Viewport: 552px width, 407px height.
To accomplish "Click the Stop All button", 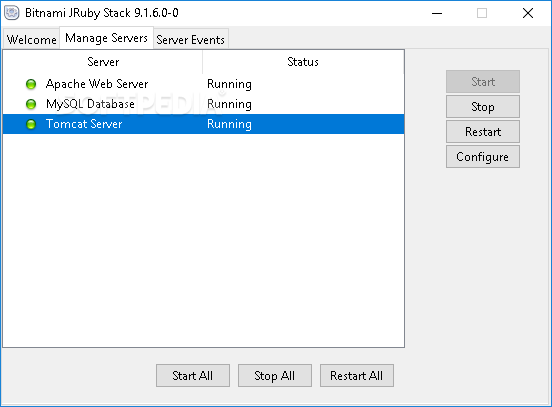I will point(275,376).
